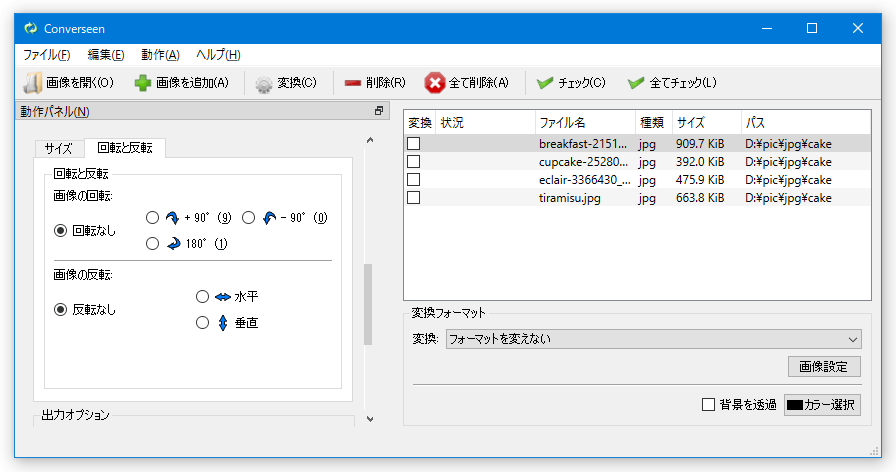Click the 475.9 KiB size cell

(x=700, y=179)
